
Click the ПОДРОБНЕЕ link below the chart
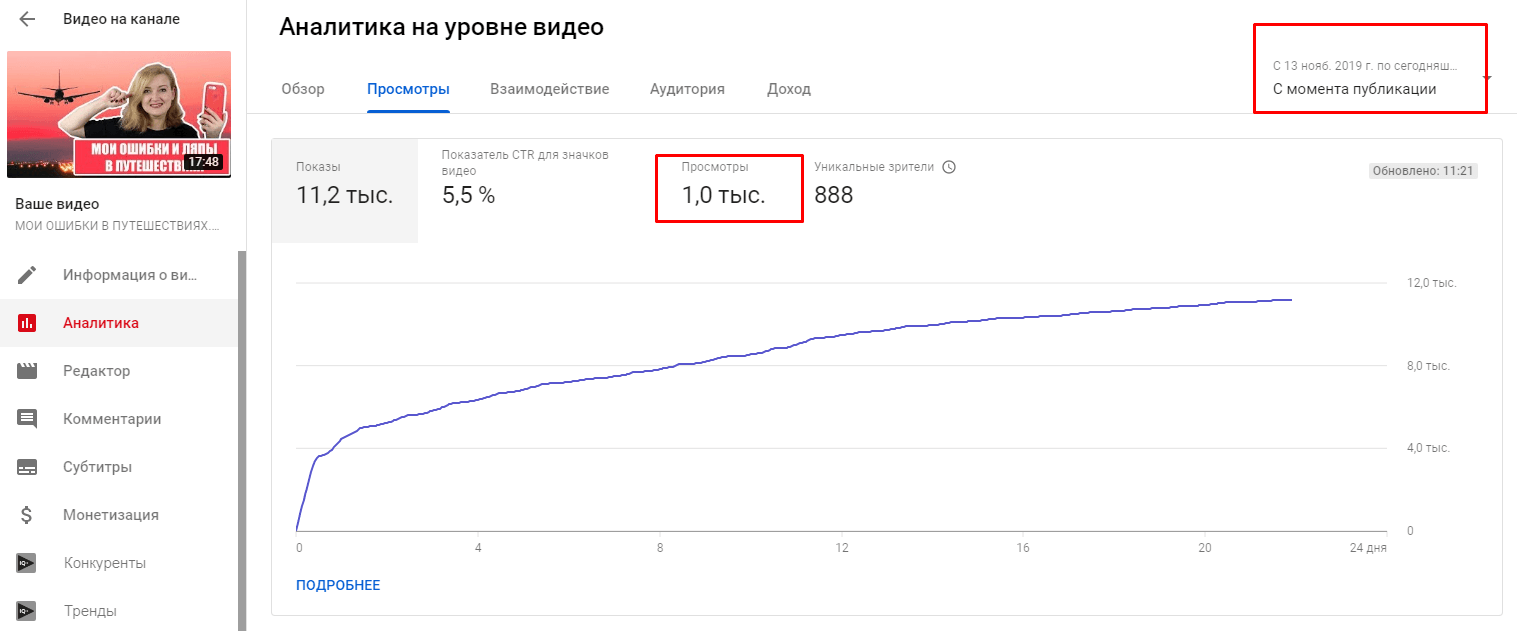tap(338, 585)
